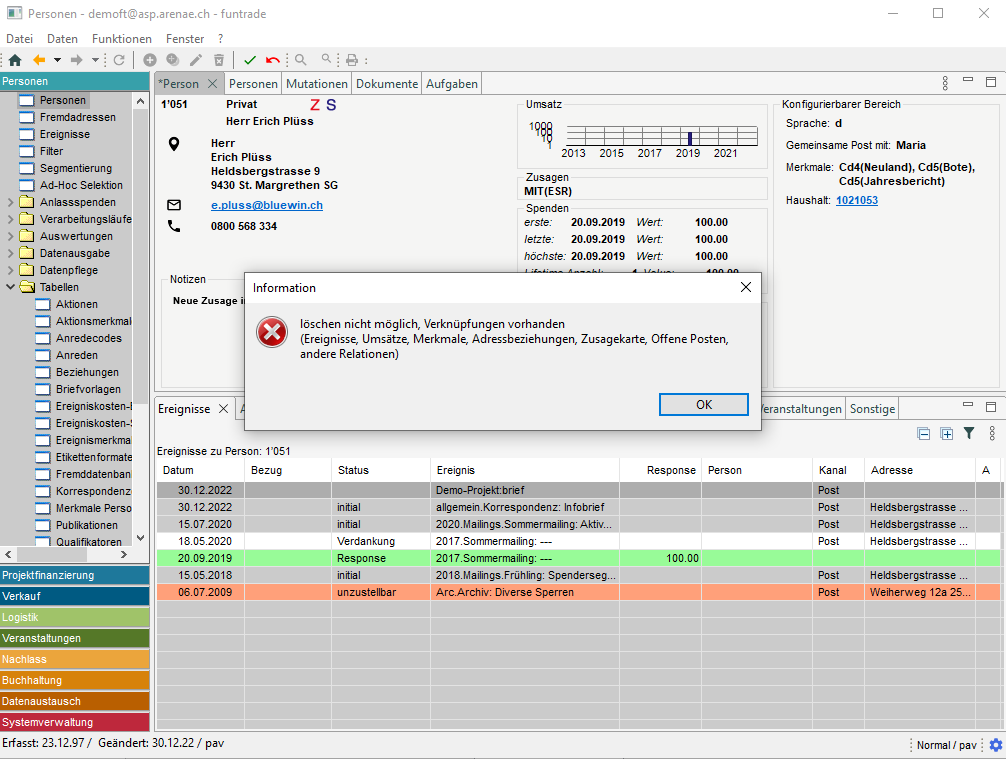Open the Funktionen menu

coord(121,39)
